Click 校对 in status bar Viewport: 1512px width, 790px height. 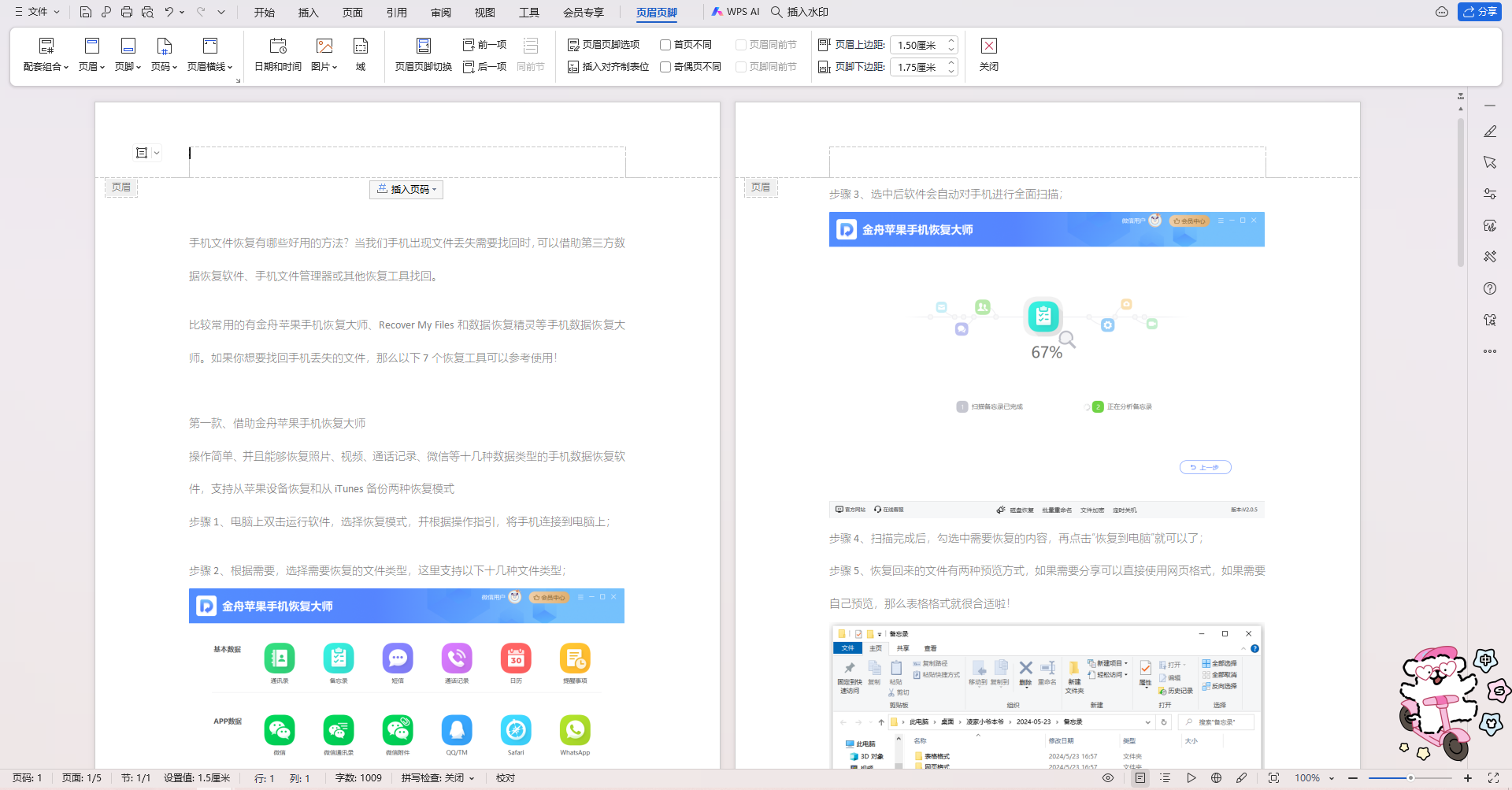506,778
